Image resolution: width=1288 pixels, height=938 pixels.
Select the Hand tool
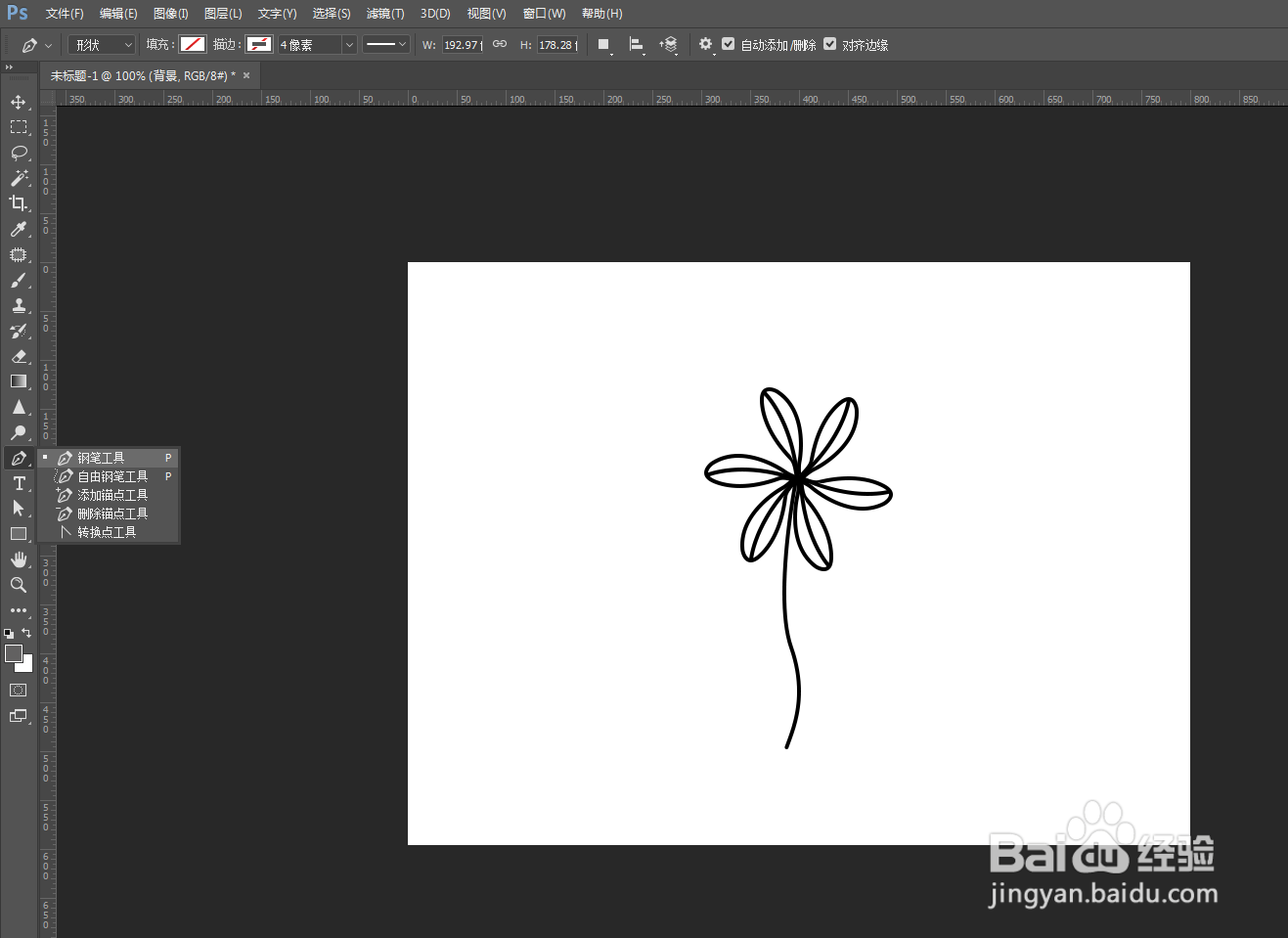pyautogui.click(x=19, y=559)
